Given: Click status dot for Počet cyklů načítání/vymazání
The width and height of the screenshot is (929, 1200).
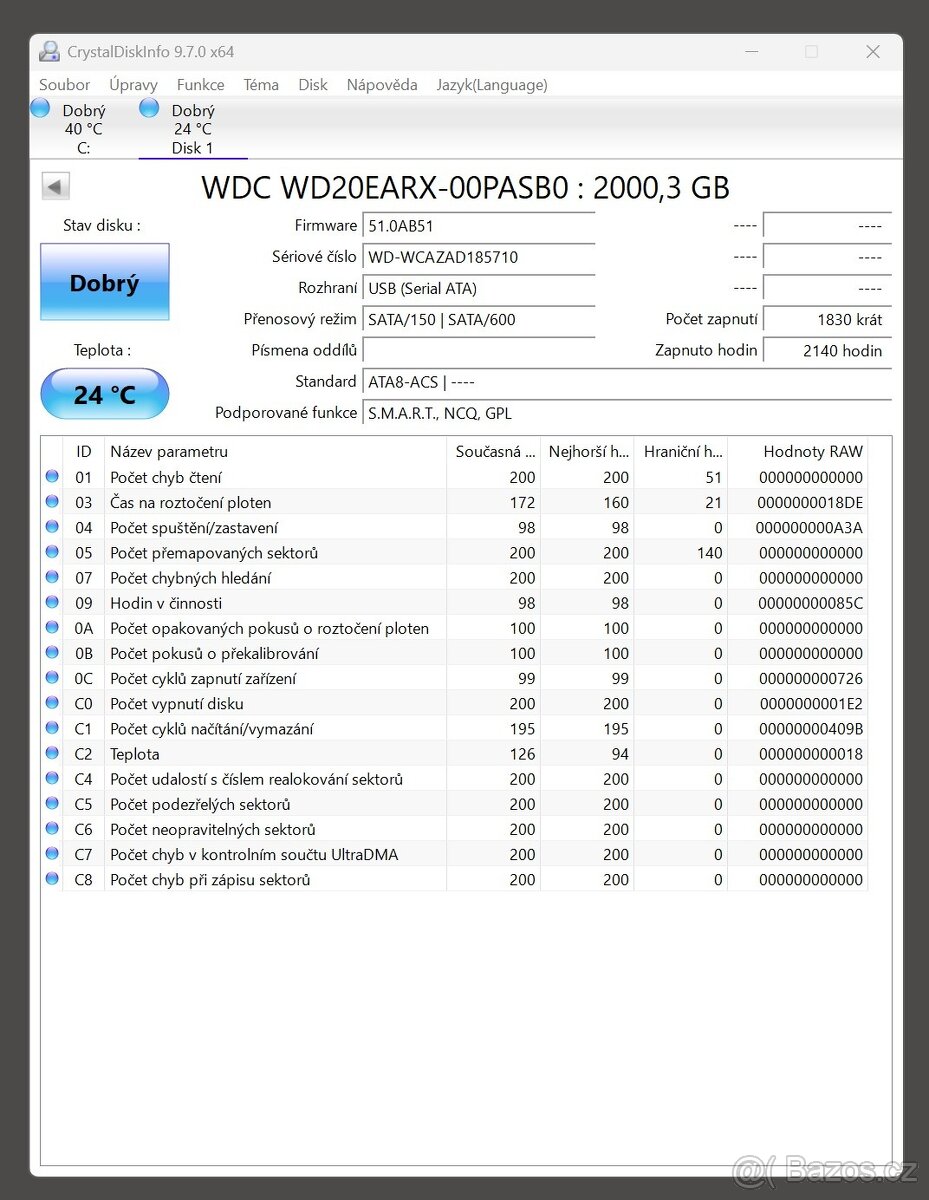Looking at the screenshot, I should point(52,728).
